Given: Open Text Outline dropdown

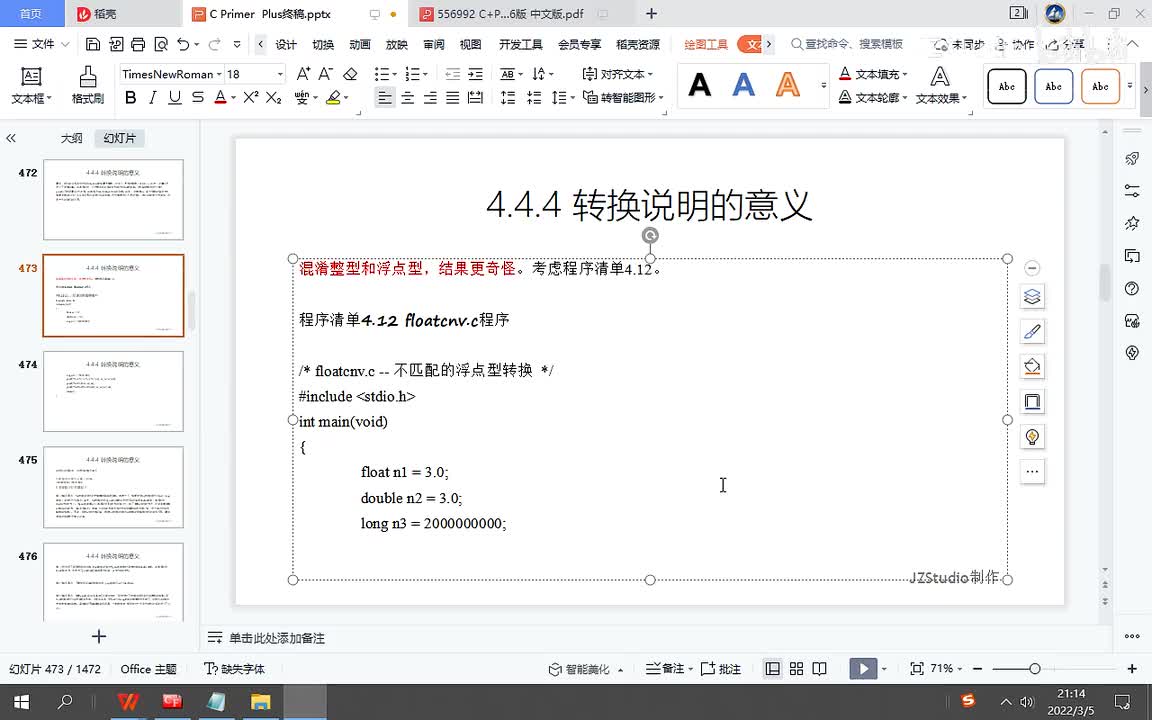Looking at the screenshot, I should pos(873,97).
